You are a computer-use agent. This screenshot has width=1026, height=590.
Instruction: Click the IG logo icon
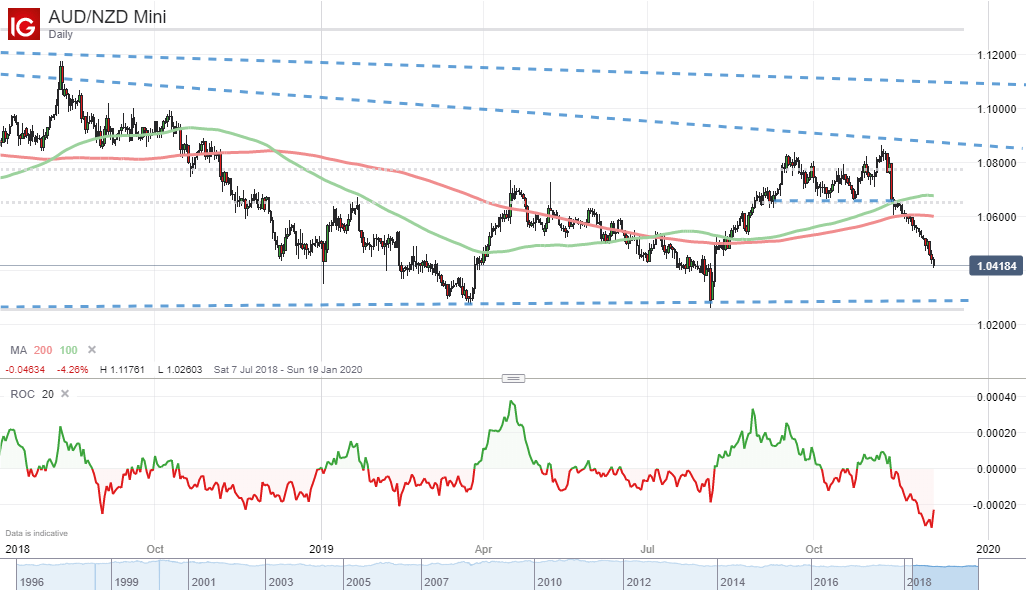point(24,24)
